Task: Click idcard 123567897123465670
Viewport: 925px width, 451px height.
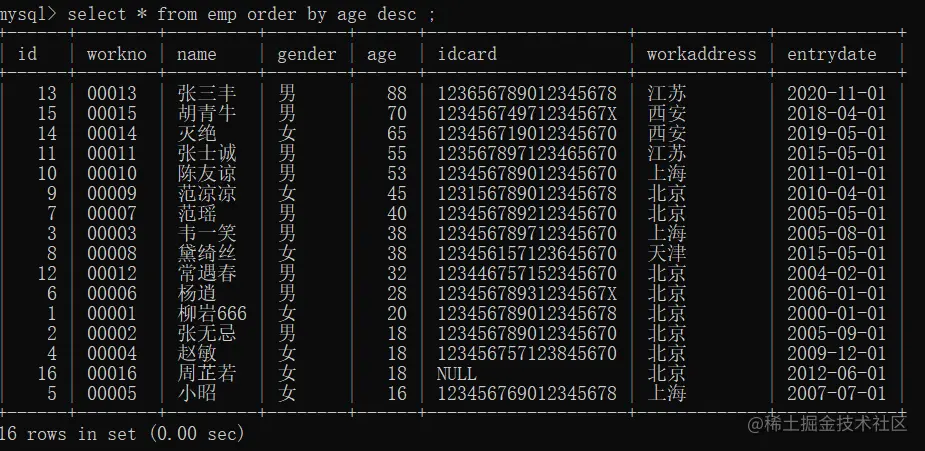Action: [x=527, y=153]
